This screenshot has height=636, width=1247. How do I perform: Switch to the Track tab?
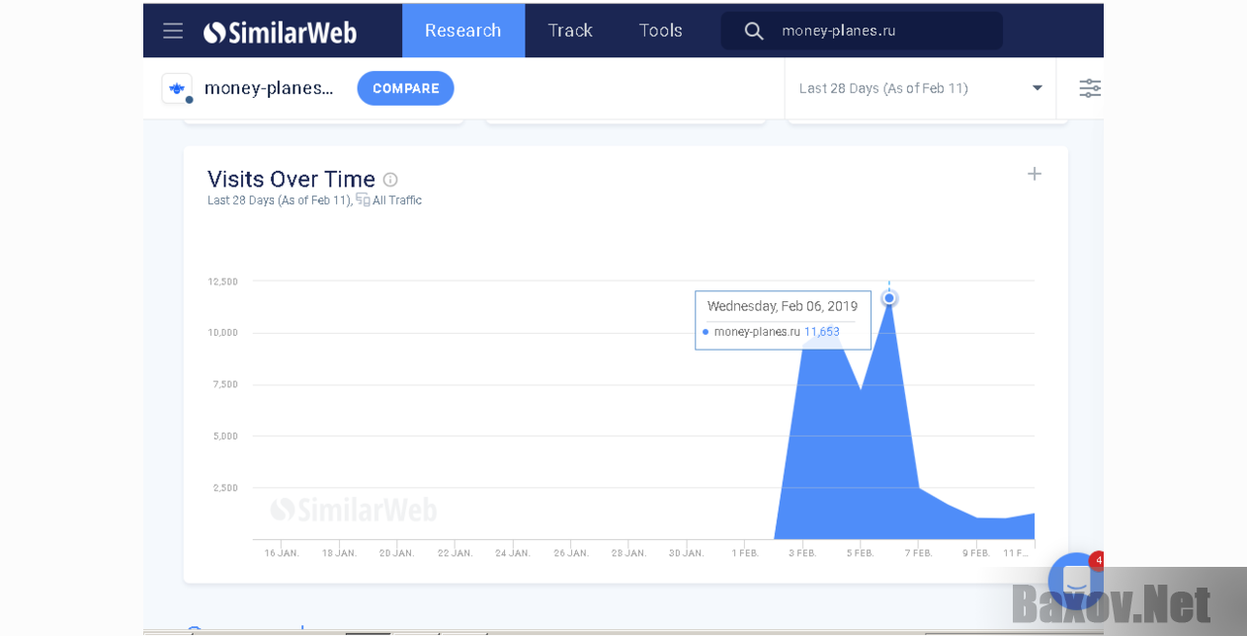pyautogui.click(x=570, y=31)
